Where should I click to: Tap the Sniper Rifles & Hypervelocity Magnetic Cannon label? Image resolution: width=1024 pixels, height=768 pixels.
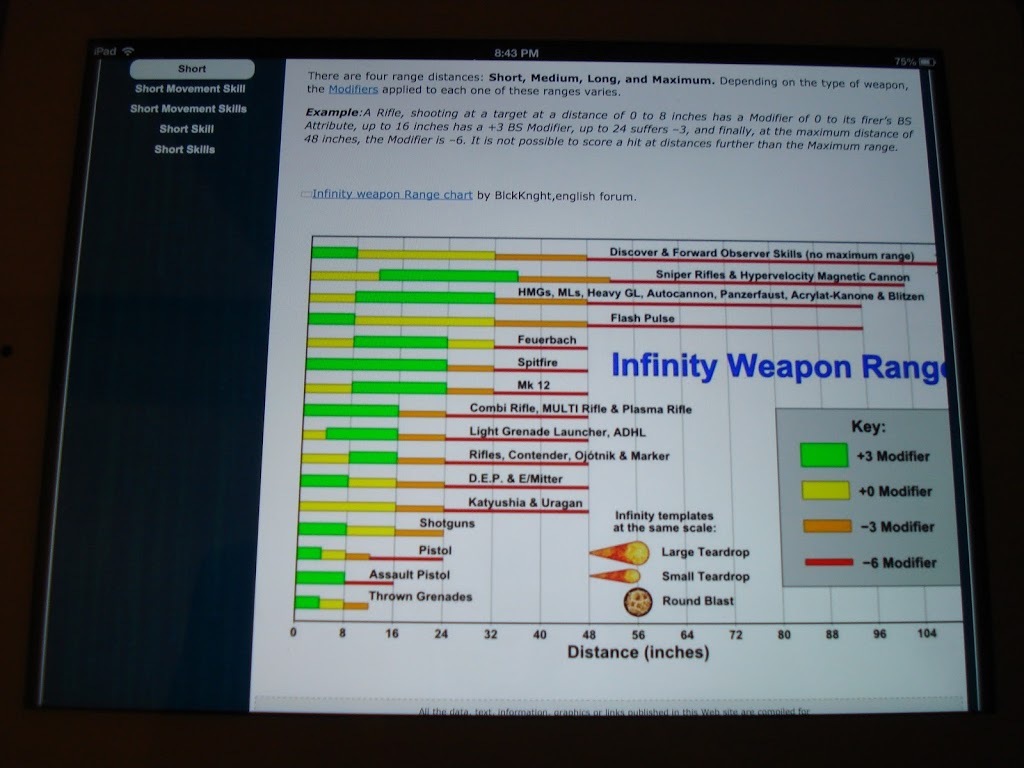coord(782,276)
